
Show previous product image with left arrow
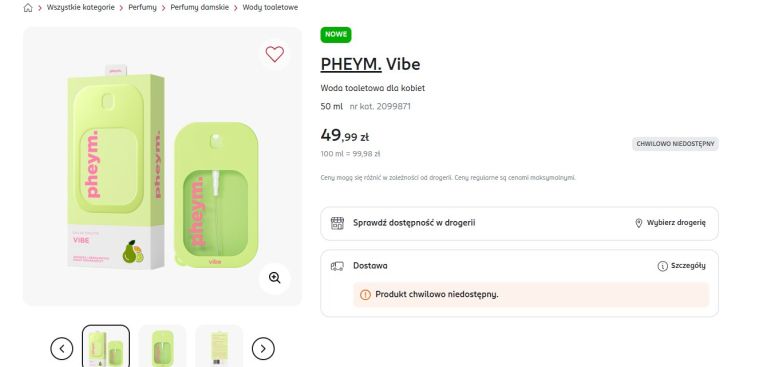click(62, 348)
